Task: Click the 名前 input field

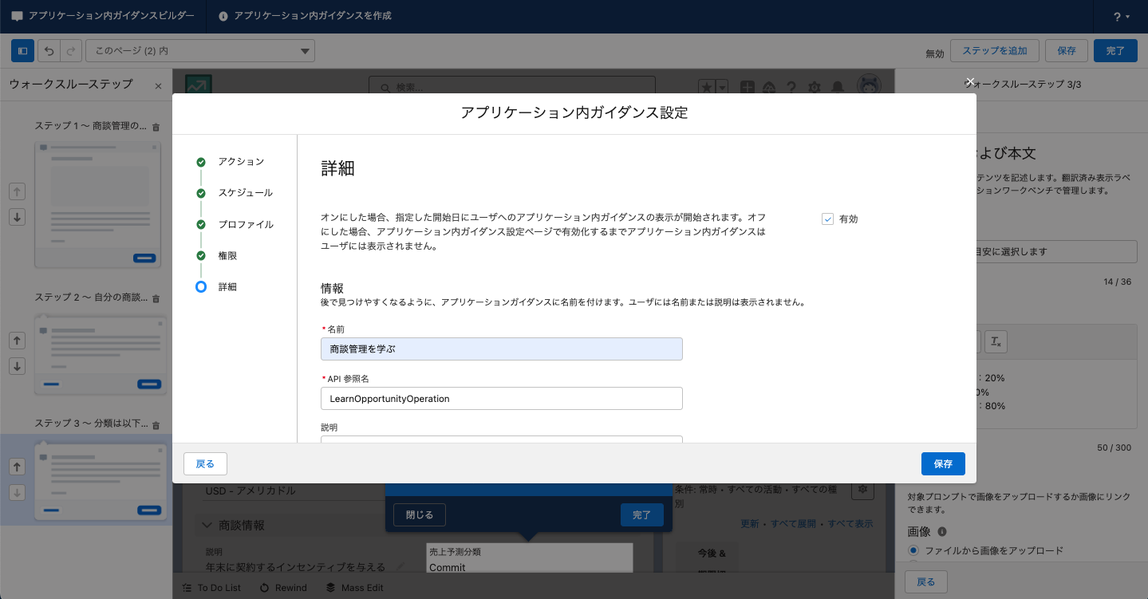Action: 502,349
